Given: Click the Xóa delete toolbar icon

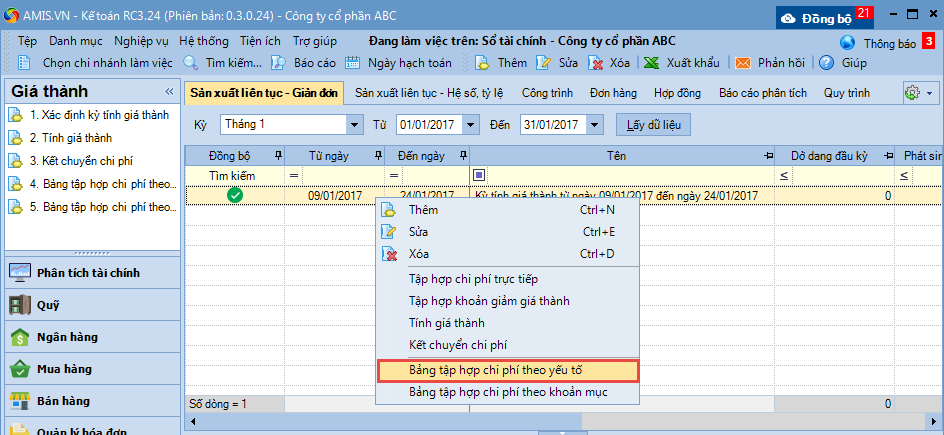Looking at the screenshot, I should click(x=596, y=62).
